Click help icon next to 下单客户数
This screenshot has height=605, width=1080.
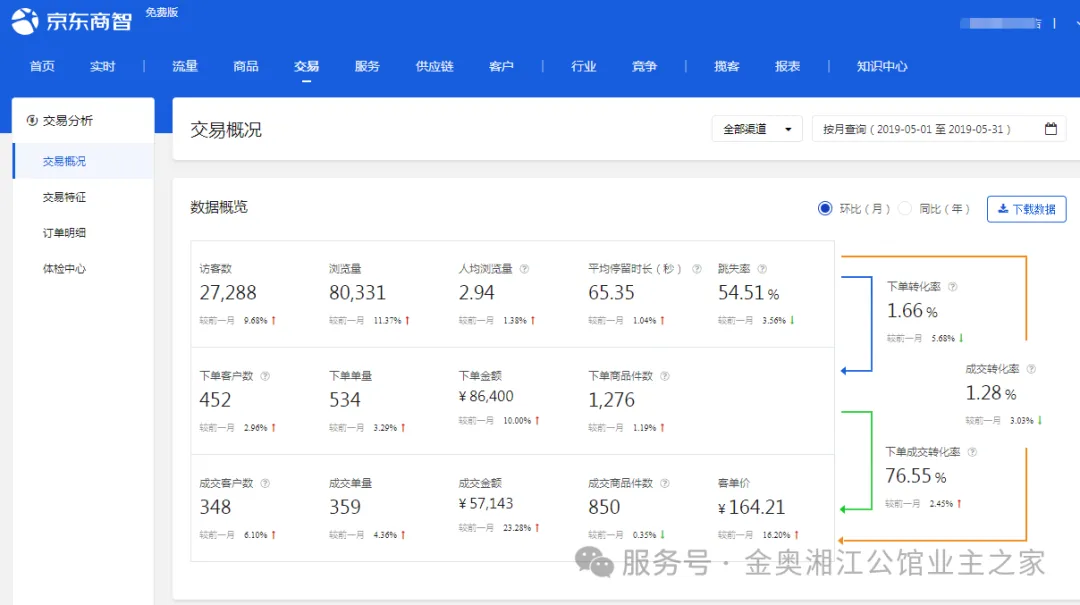[x=265, y=376]
